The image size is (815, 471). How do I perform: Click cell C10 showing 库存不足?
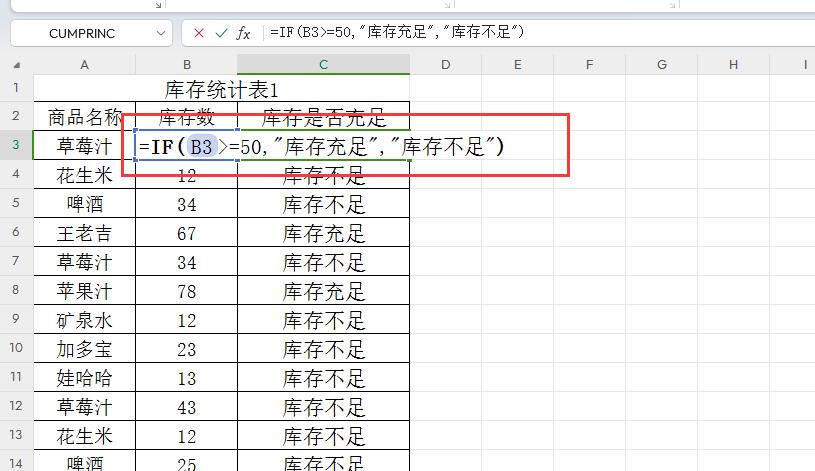324,349
